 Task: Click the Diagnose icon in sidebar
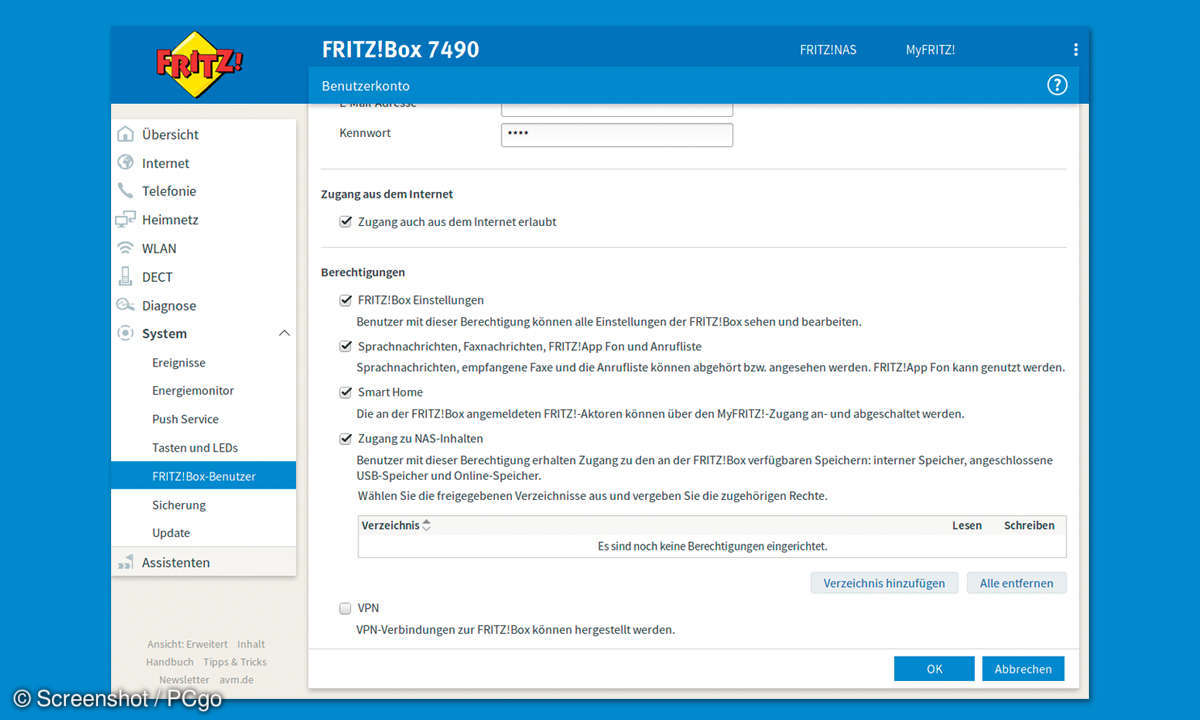coord(125,306)
